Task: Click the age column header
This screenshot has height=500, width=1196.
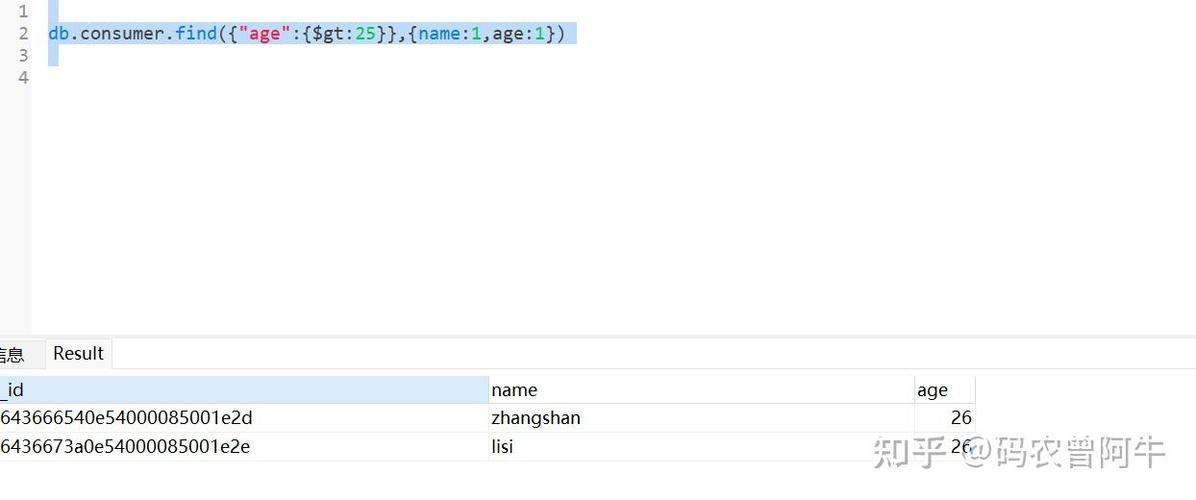Action: [943, 390]
